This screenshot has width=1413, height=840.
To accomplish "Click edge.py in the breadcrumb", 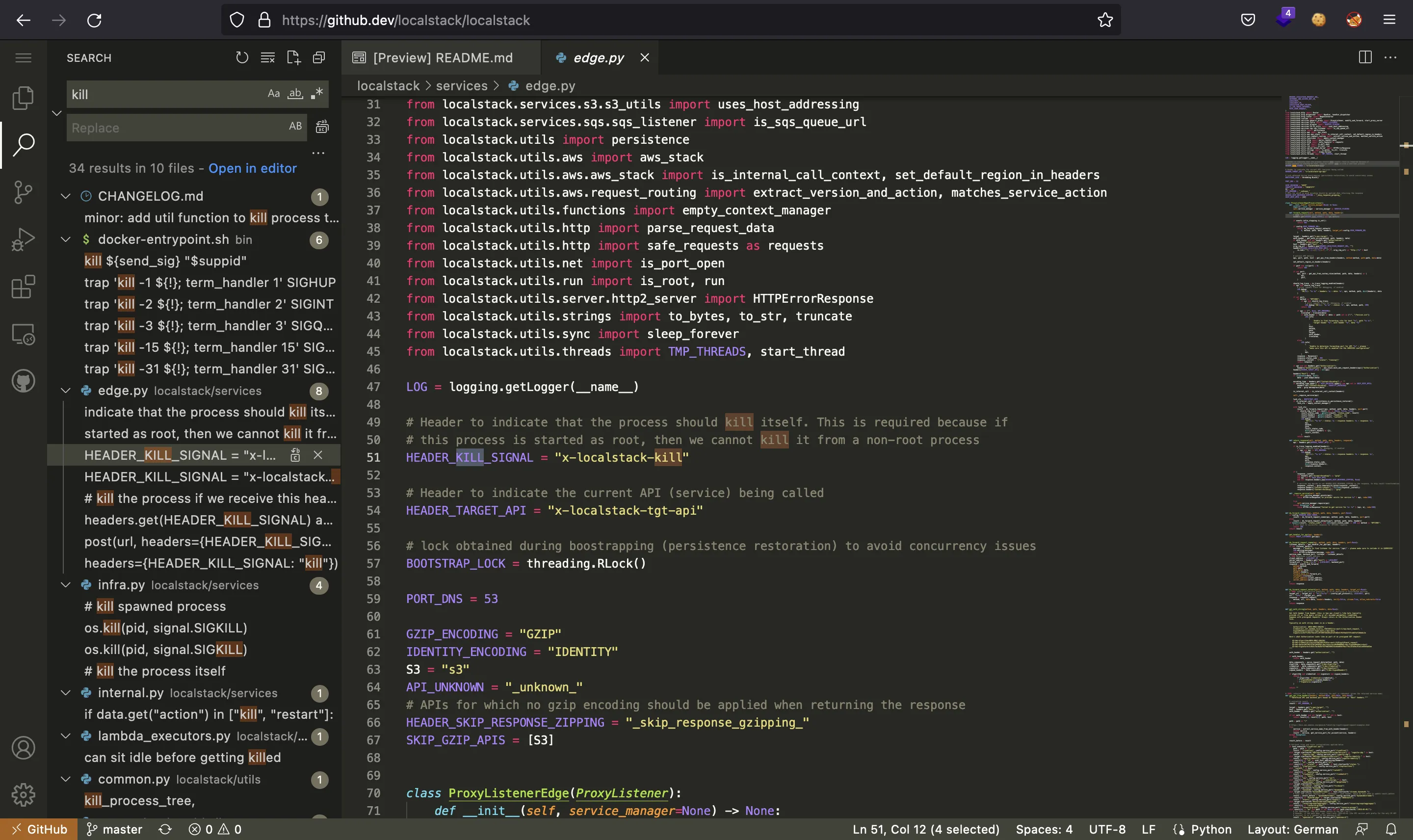I will pos(550,85).
